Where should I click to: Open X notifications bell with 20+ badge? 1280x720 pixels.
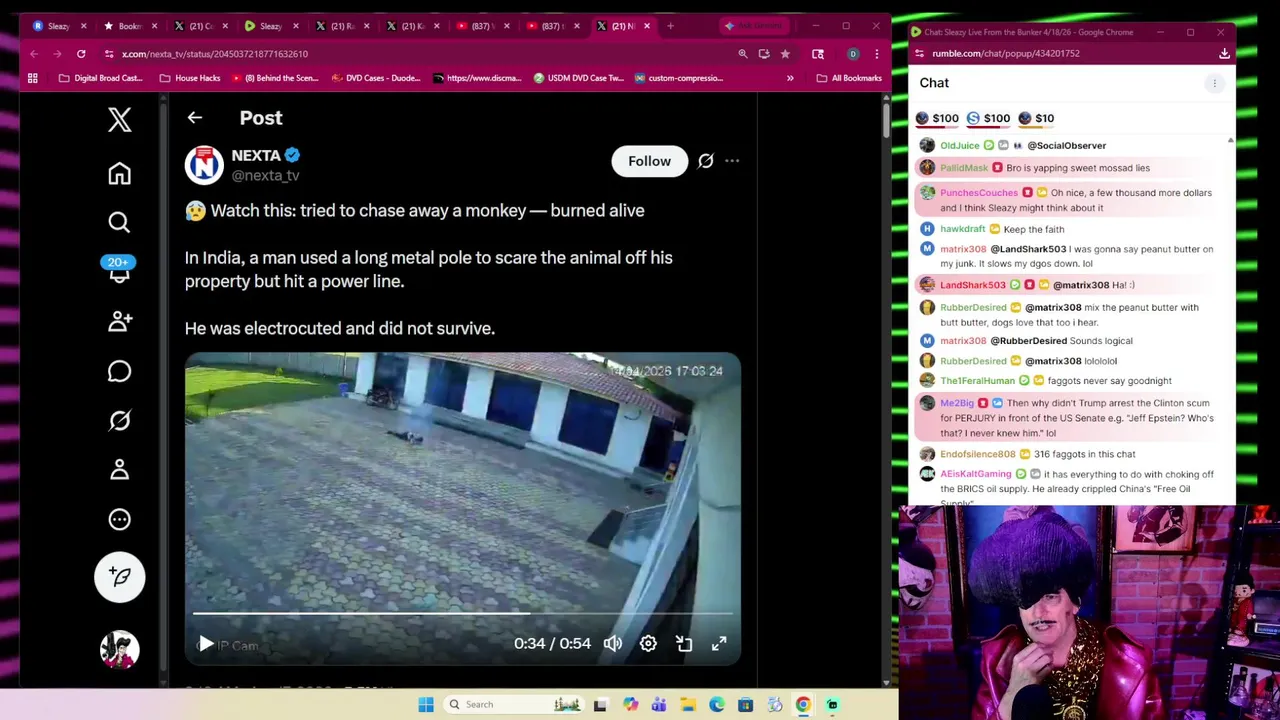[x=119, y=269]
